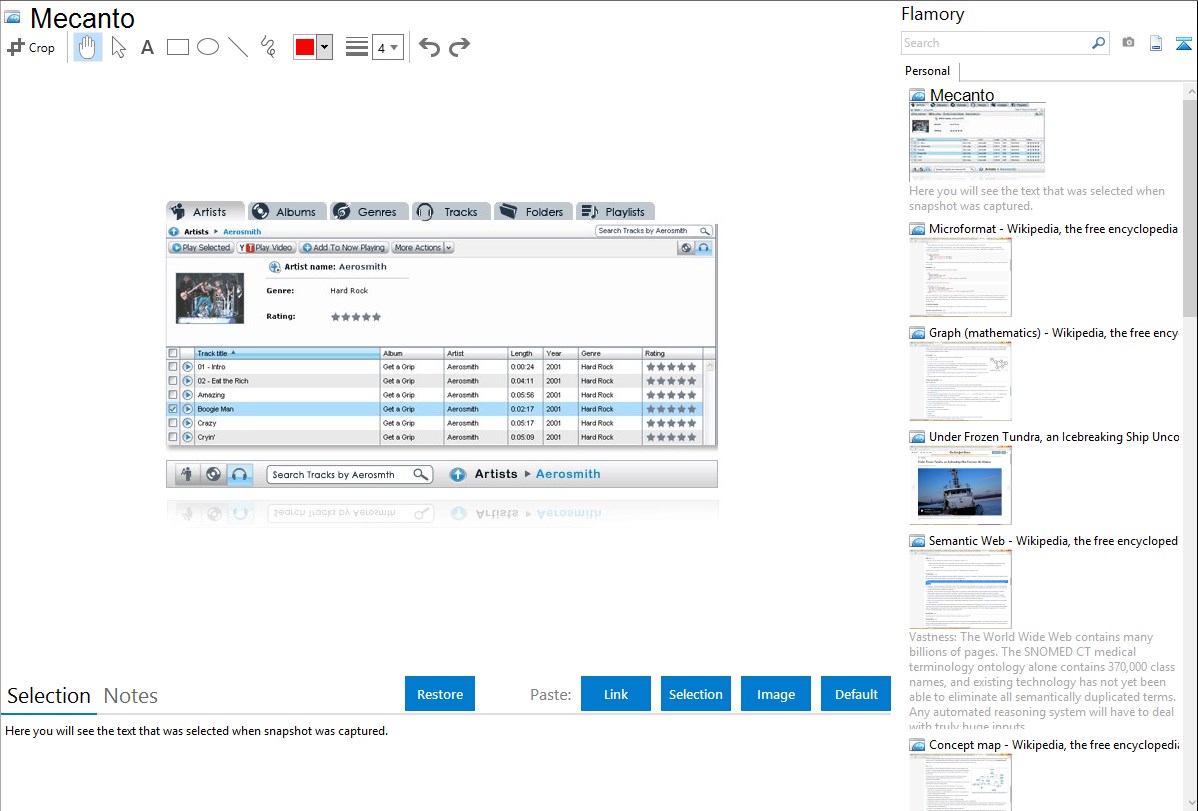Select the arrow pointer tool
The width and height of the screenshot is (1198, 811).
(x=118, y=47)
